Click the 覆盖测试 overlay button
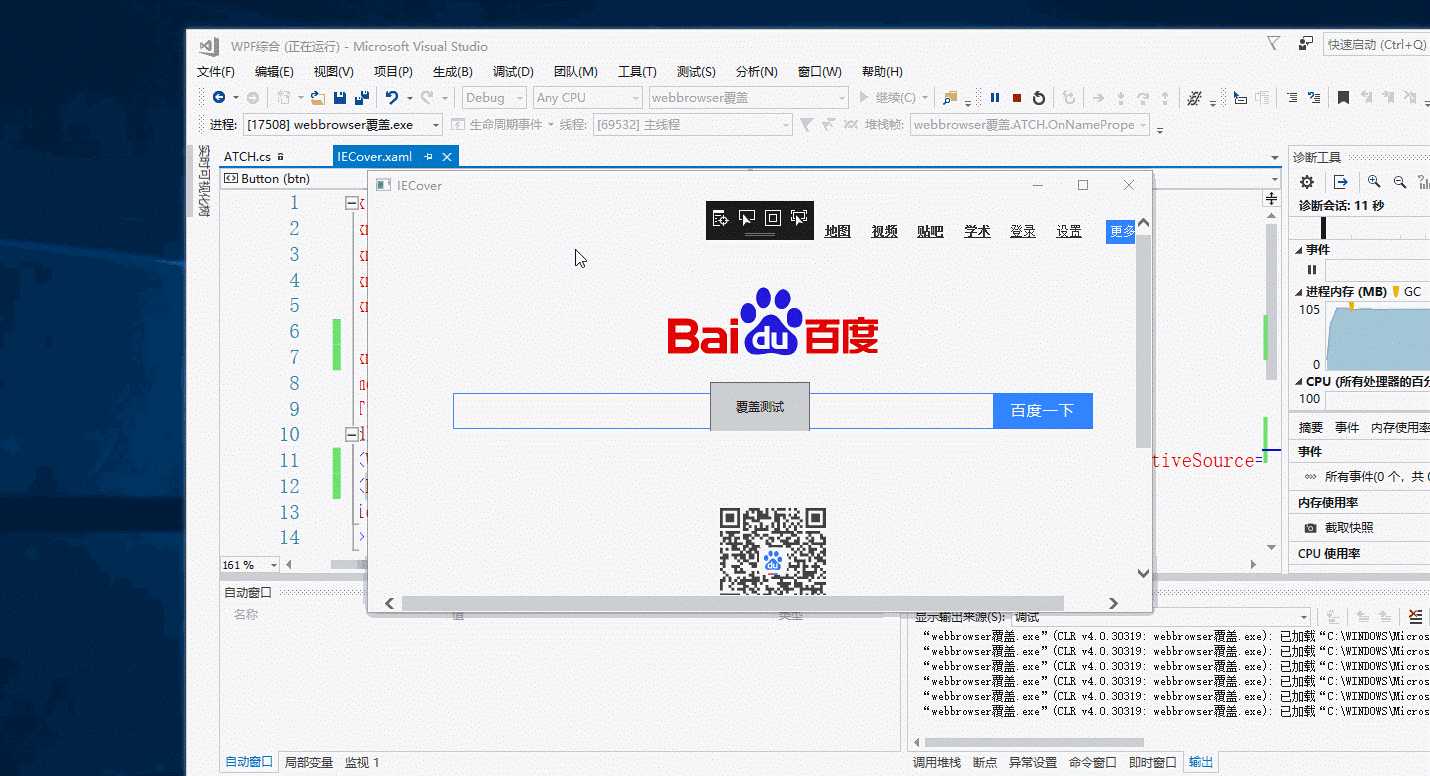The width and height of the screenshot is (1430, 776). coord(760,407)
